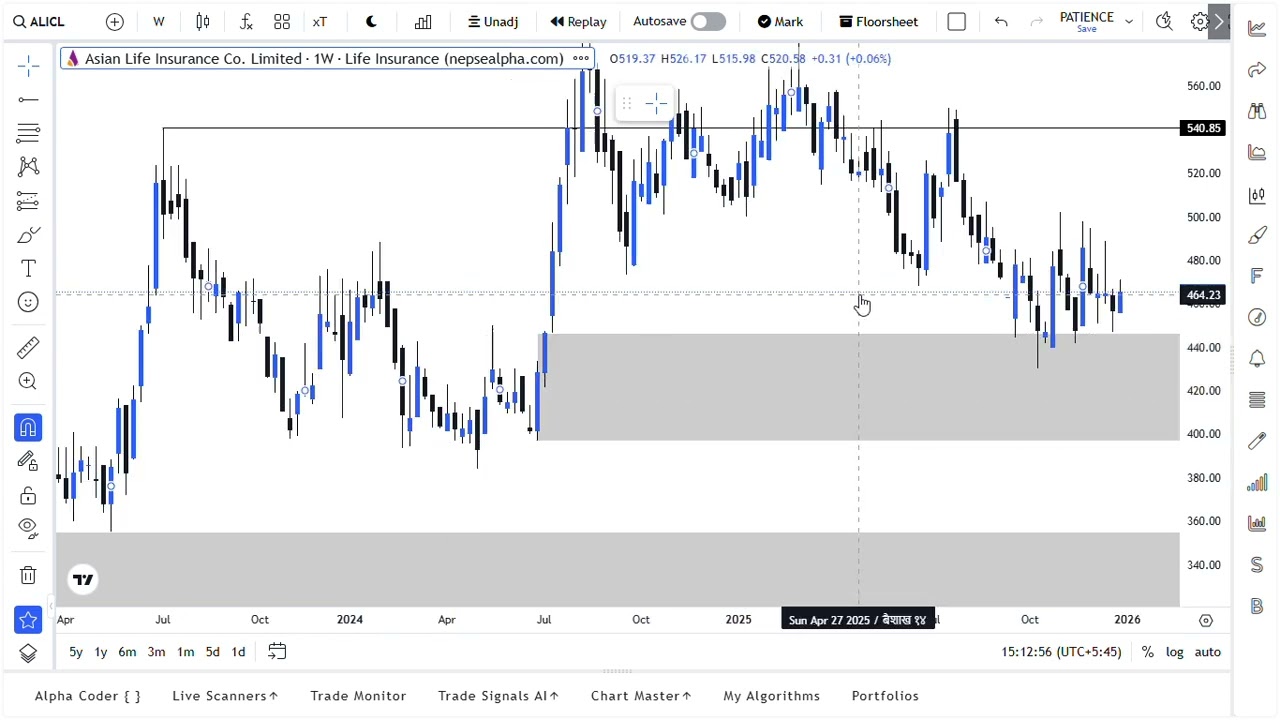Select the pattern drawing tool
1280x720 pixels.
click(x=28, y=166)
